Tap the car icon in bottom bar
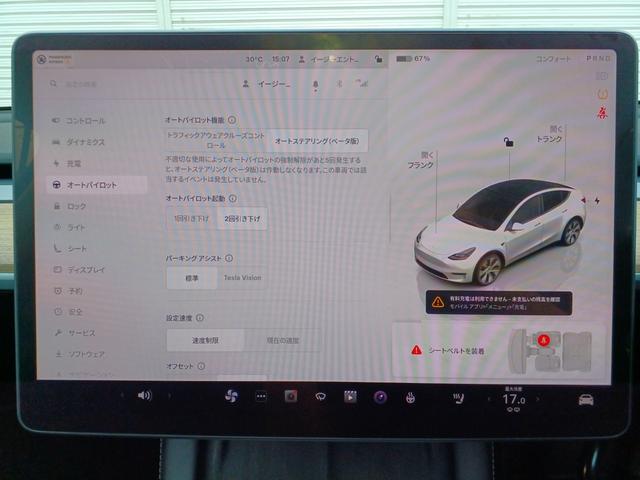 [x=585, y=399]
